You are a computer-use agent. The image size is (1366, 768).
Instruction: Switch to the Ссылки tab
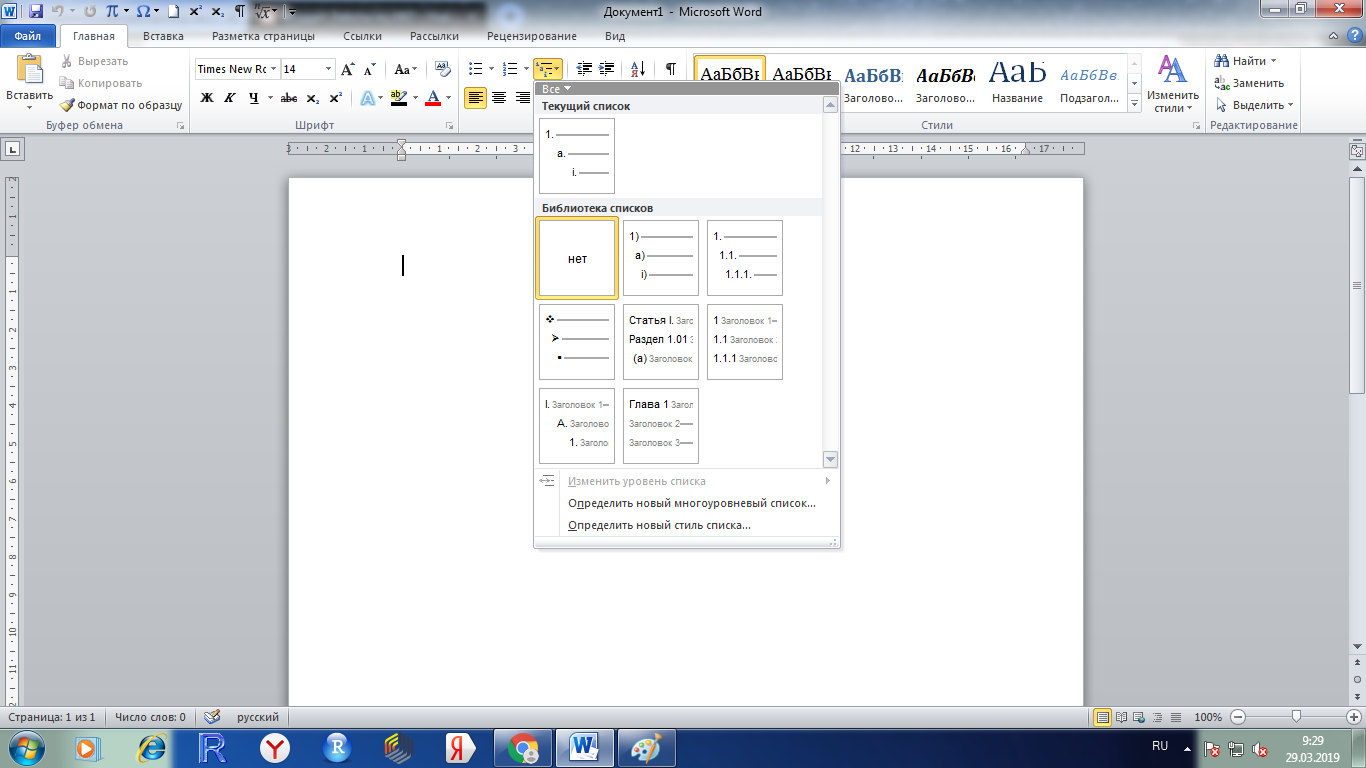[363, 36]
